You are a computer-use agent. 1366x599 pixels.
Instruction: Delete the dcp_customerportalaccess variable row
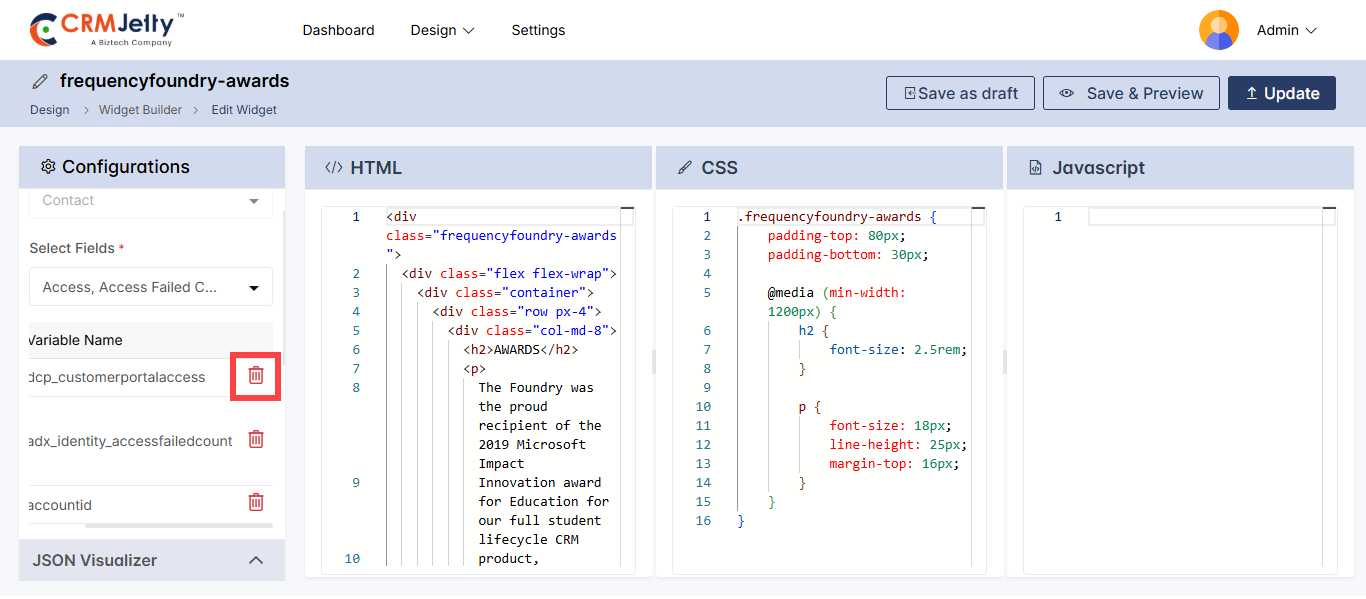(256, 375)
